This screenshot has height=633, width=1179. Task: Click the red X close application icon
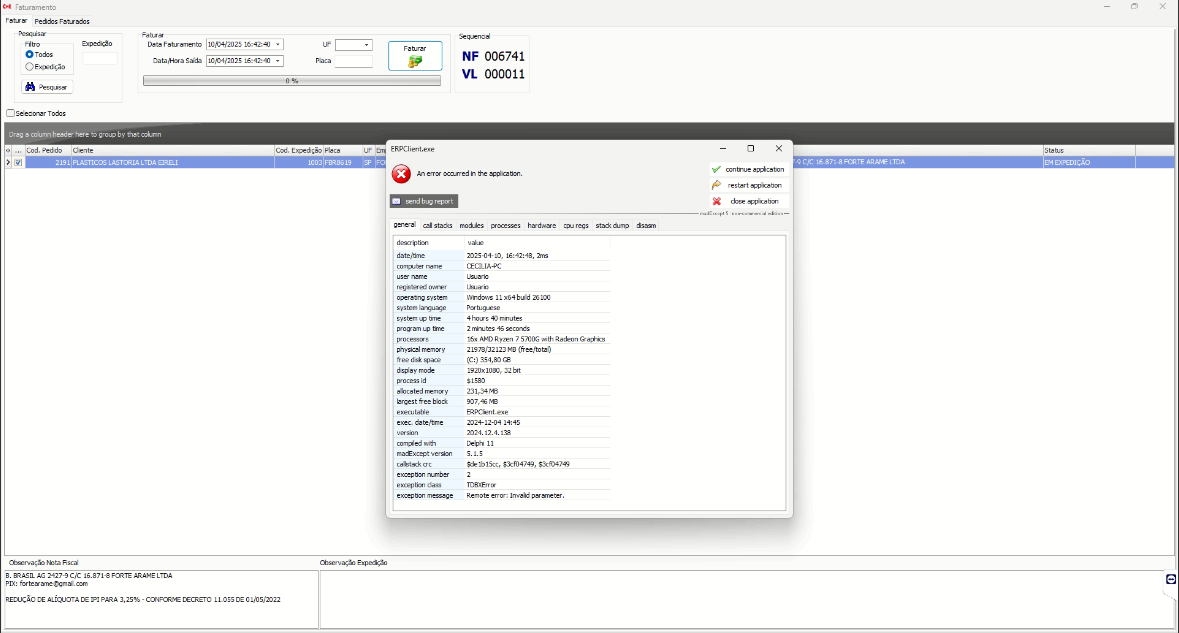[716, 201]
